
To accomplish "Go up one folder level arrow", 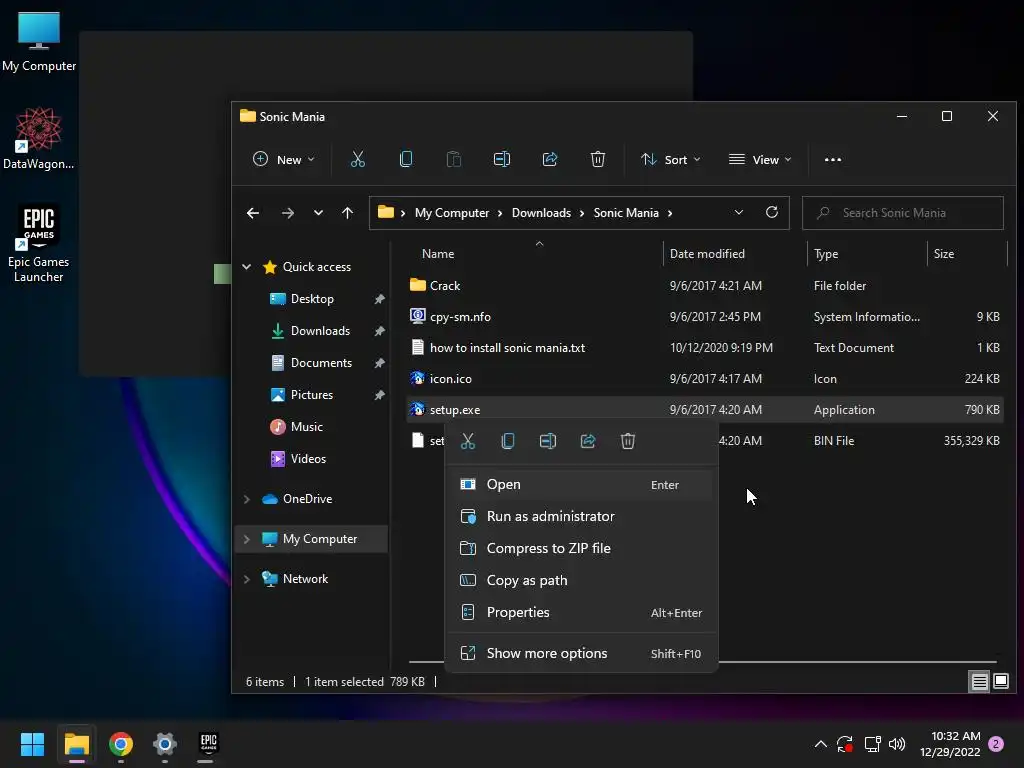I will [347, 213].
